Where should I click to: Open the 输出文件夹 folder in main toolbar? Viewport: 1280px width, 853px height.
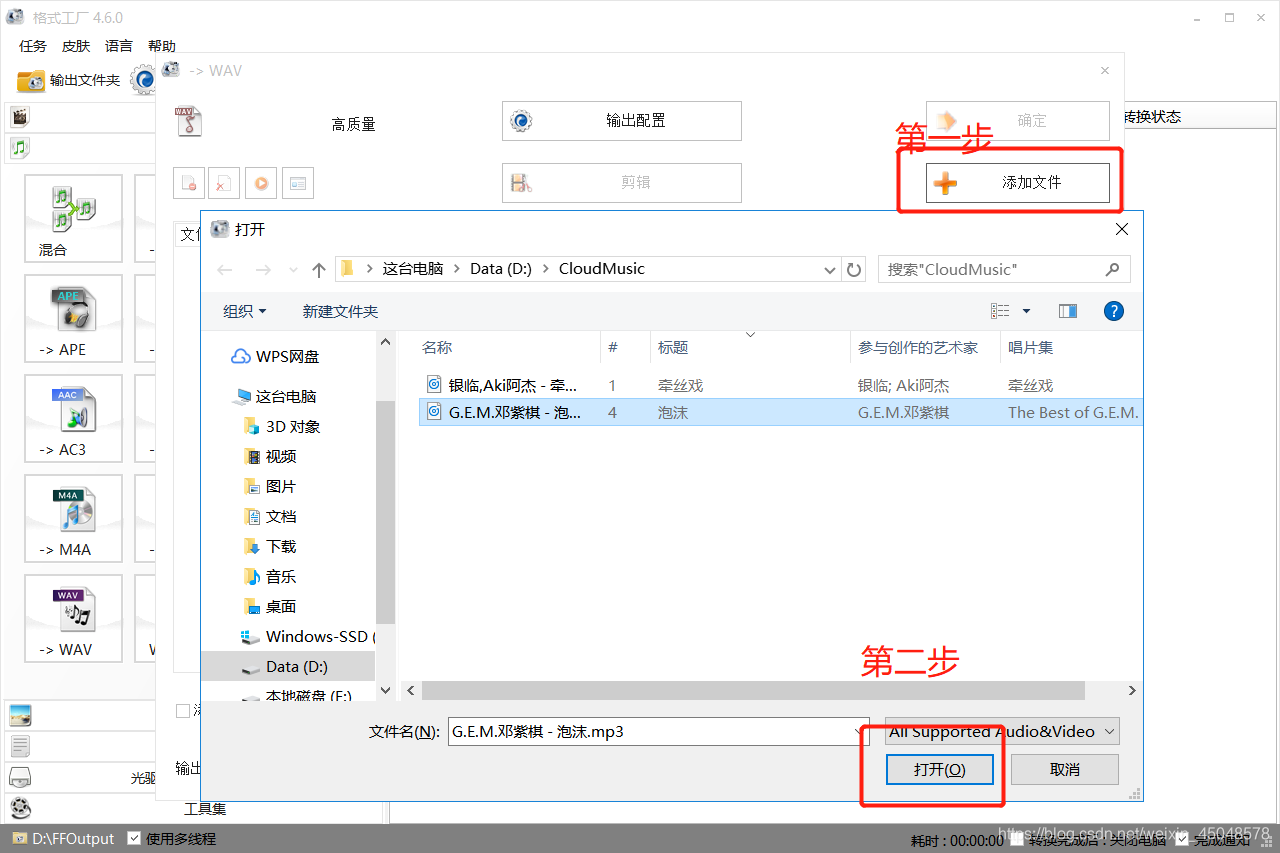[x=69, y=80]
